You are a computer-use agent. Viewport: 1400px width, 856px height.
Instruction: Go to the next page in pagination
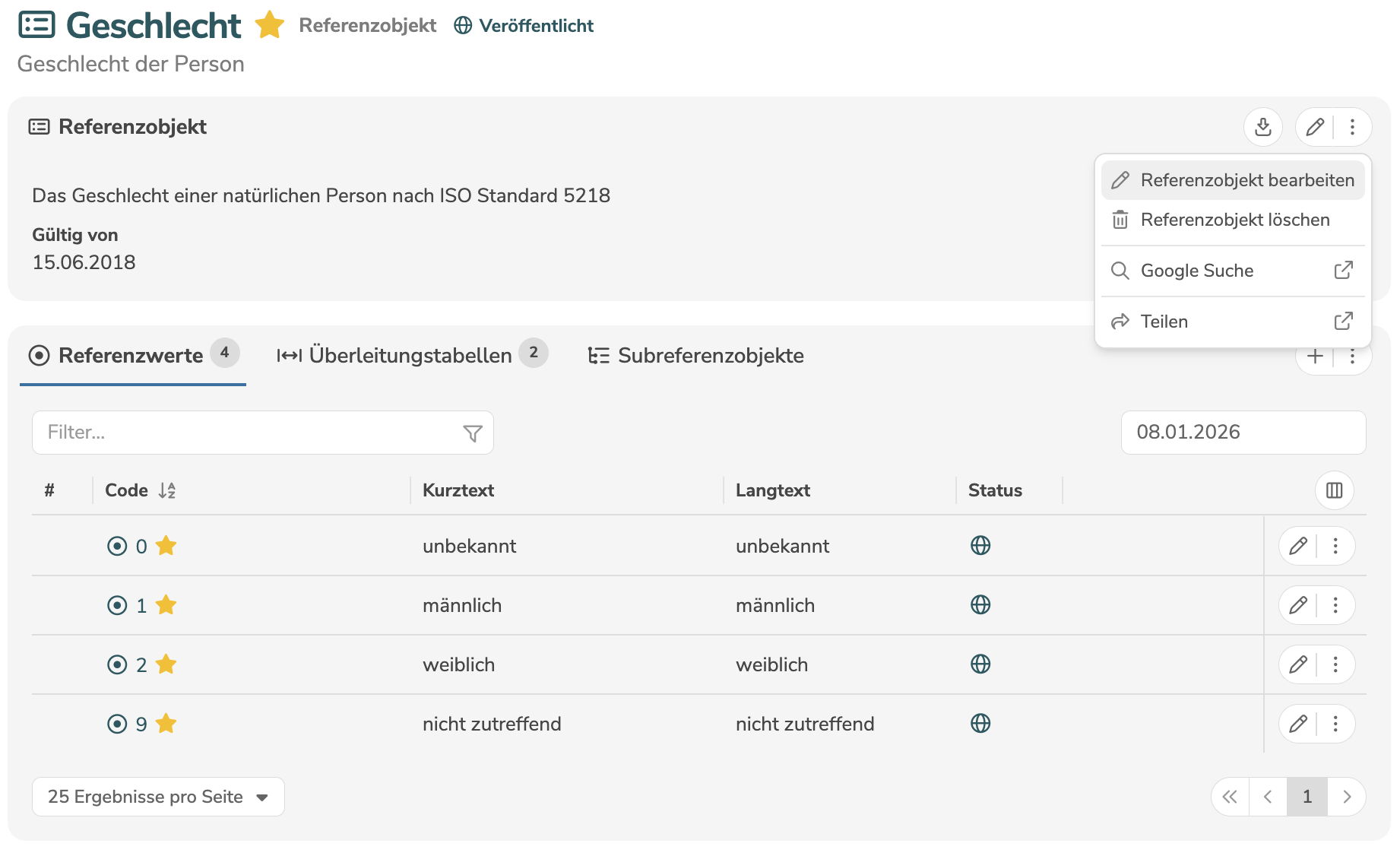[1346, 797]
